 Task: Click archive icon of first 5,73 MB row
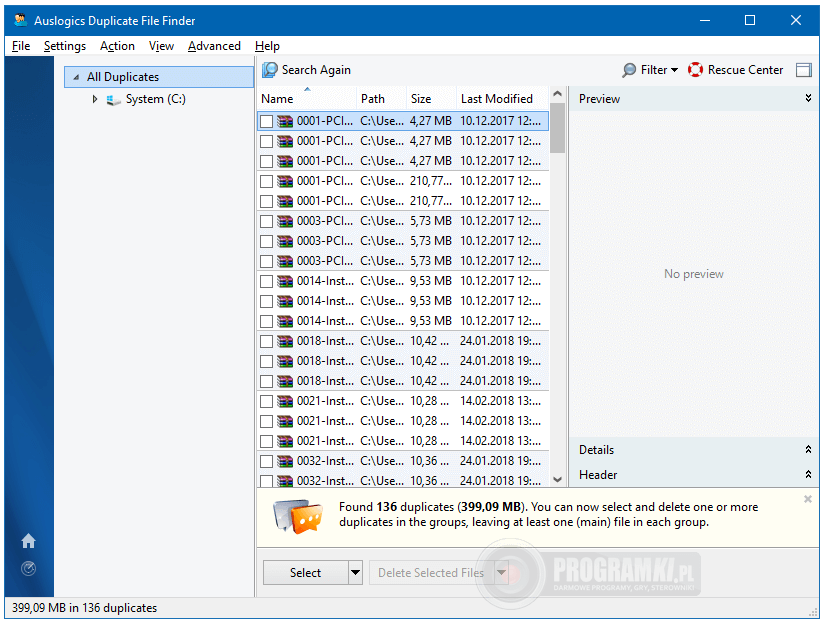pos(285,221)
